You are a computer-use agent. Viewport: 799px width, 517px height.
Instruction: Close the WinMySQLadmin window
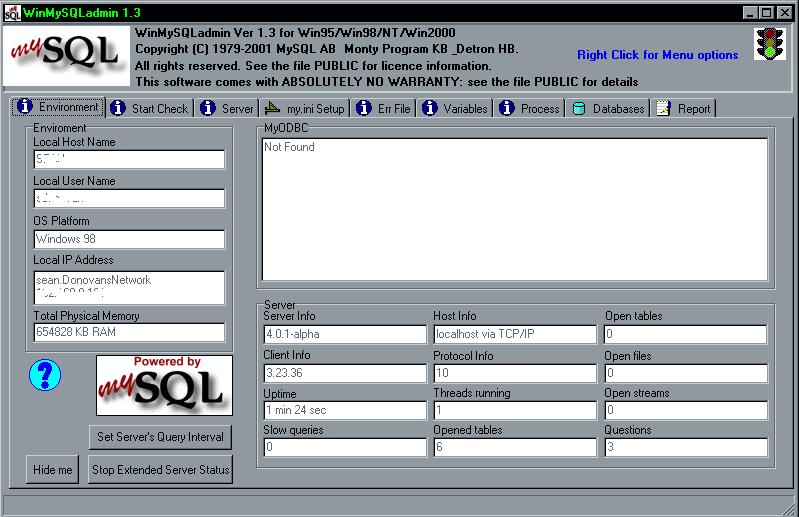[x=784, y=12]
